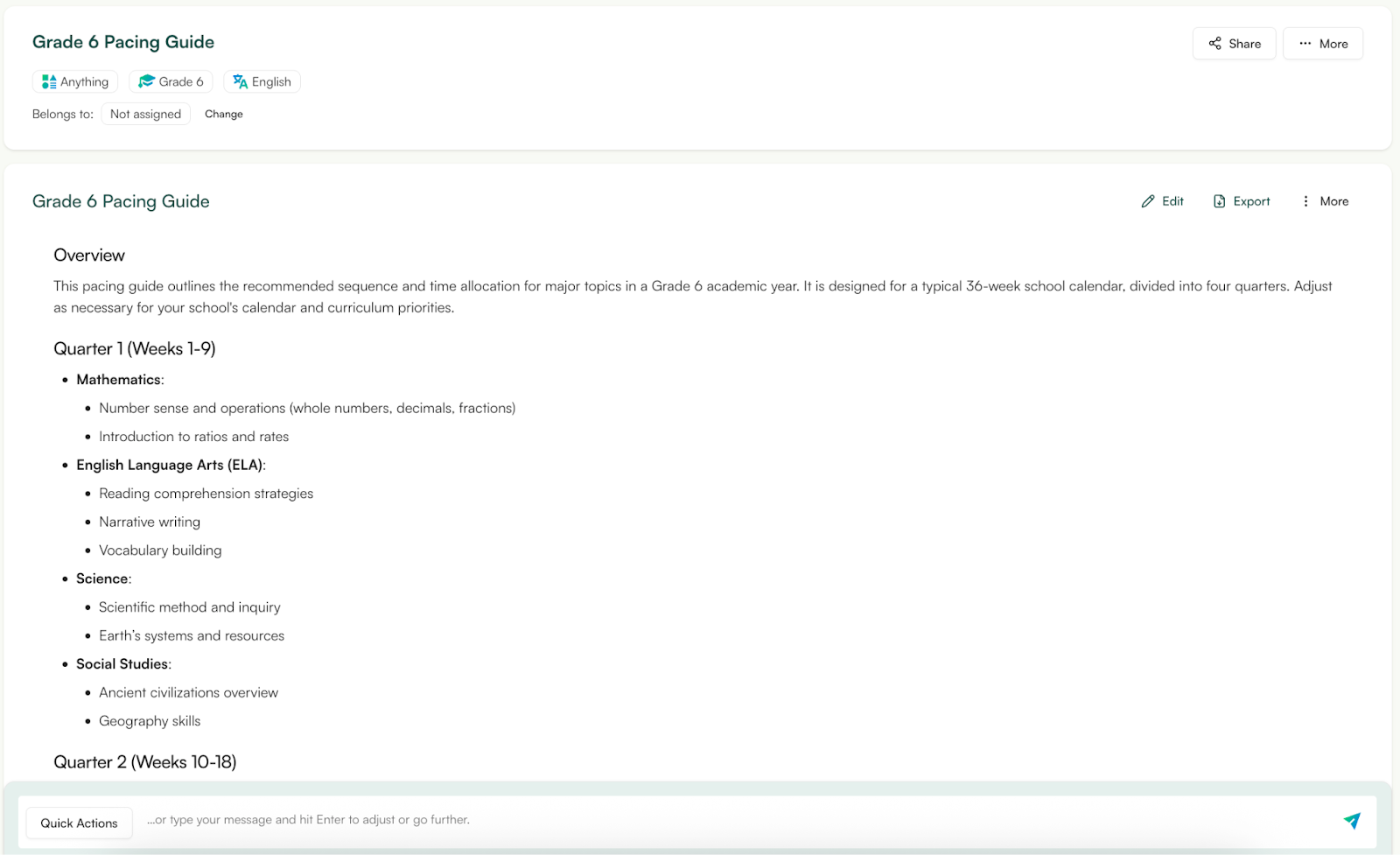The width and height of the screenshot is (1400, 855).
Task: Click Edit for the pacing guide document
Action: click(1162, 201)
